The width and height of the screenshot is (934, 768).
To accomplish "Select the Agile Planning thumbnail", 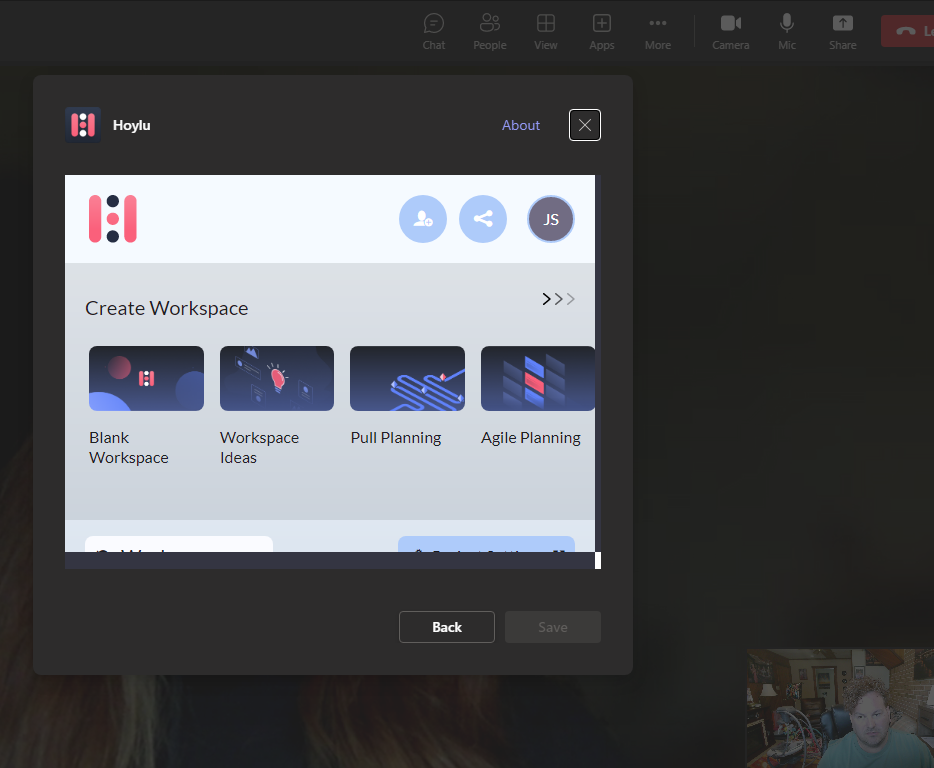I will (538, 378).
